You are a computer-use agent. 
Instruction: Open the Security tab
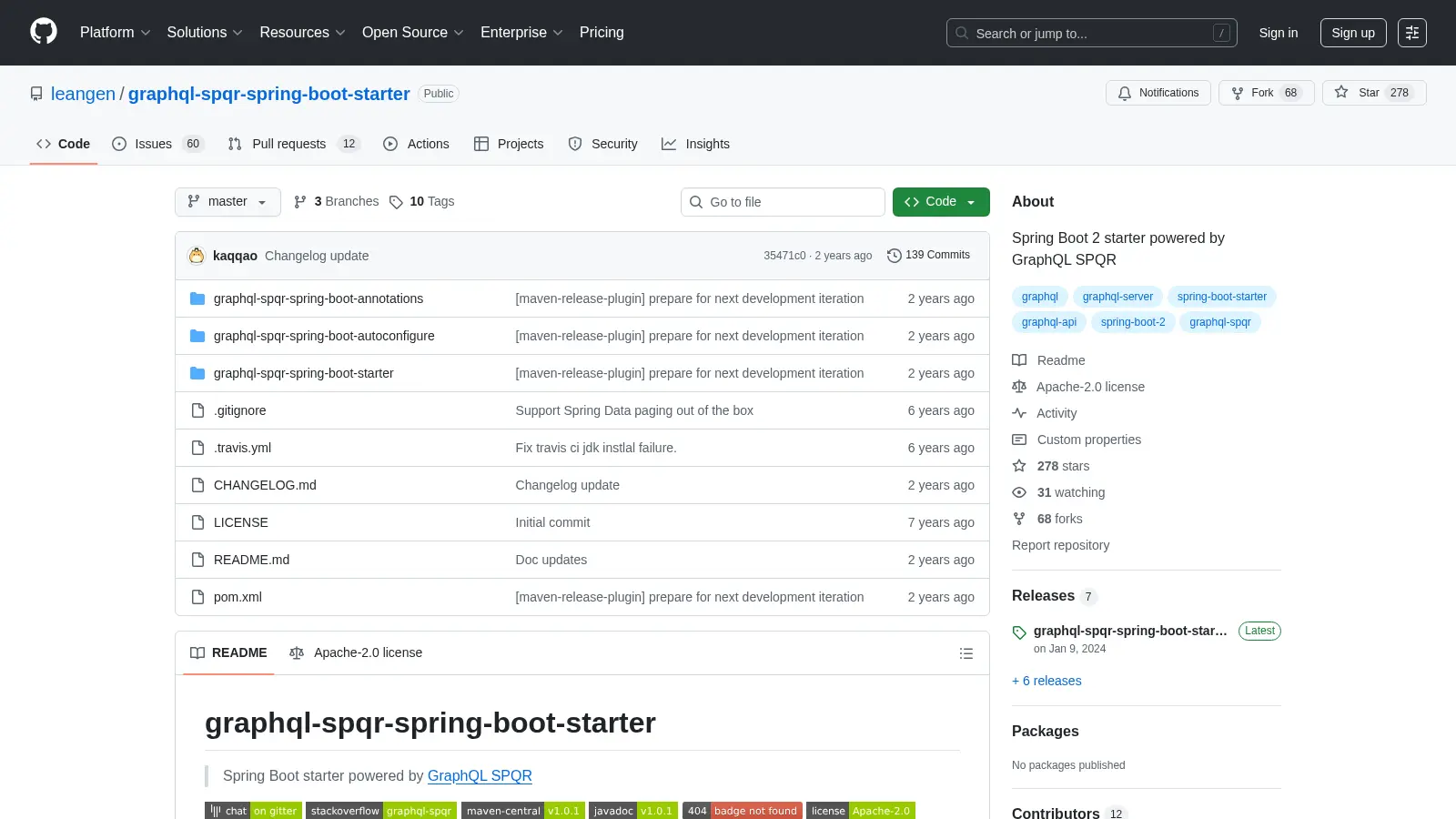coord(603,144)
